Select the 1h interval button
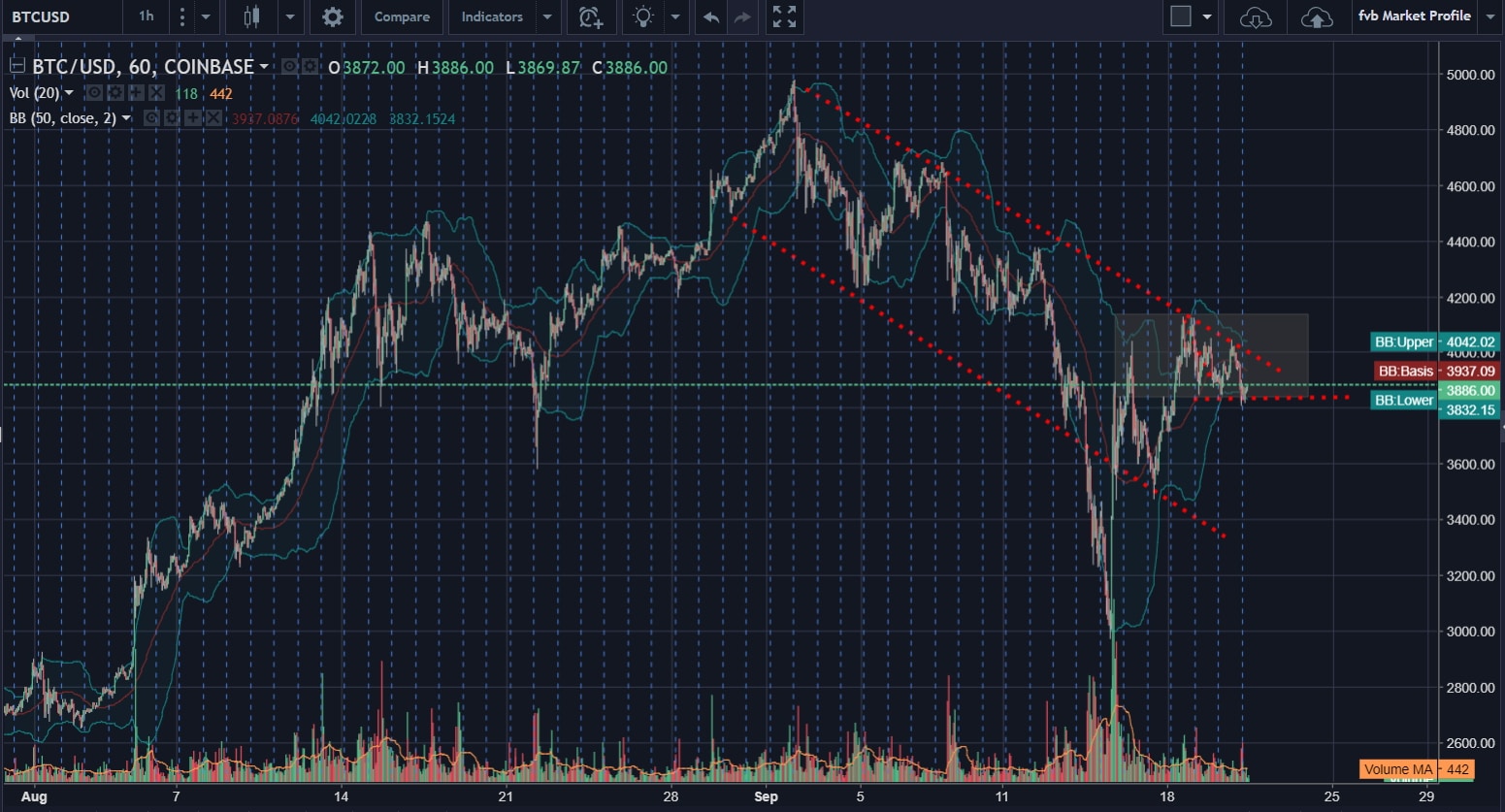Viewport: 1505px width, 812px height. pyautogui.click(x=147, y=16)
